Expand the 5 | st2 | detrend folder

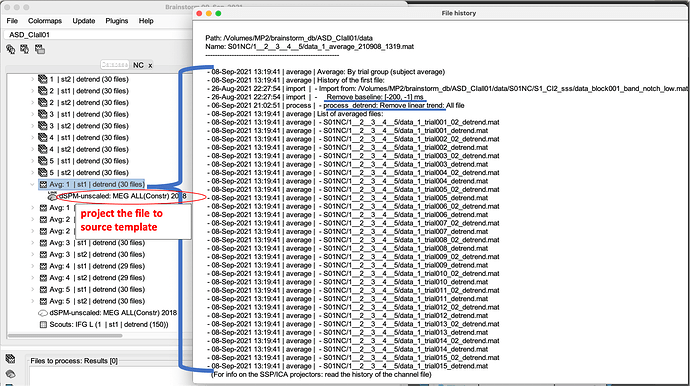pyautogui.click(x=33, y=173)
